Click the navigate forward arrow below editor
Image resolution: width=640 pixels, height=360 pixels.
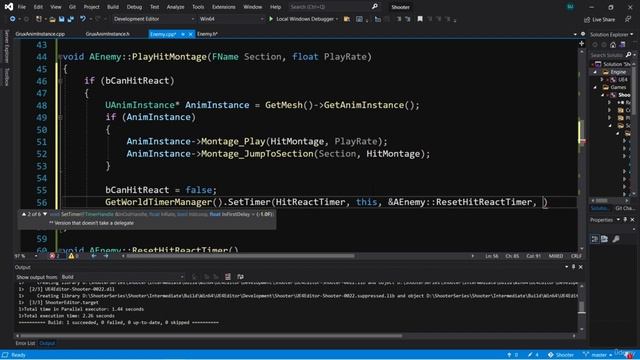coord(106,256)
